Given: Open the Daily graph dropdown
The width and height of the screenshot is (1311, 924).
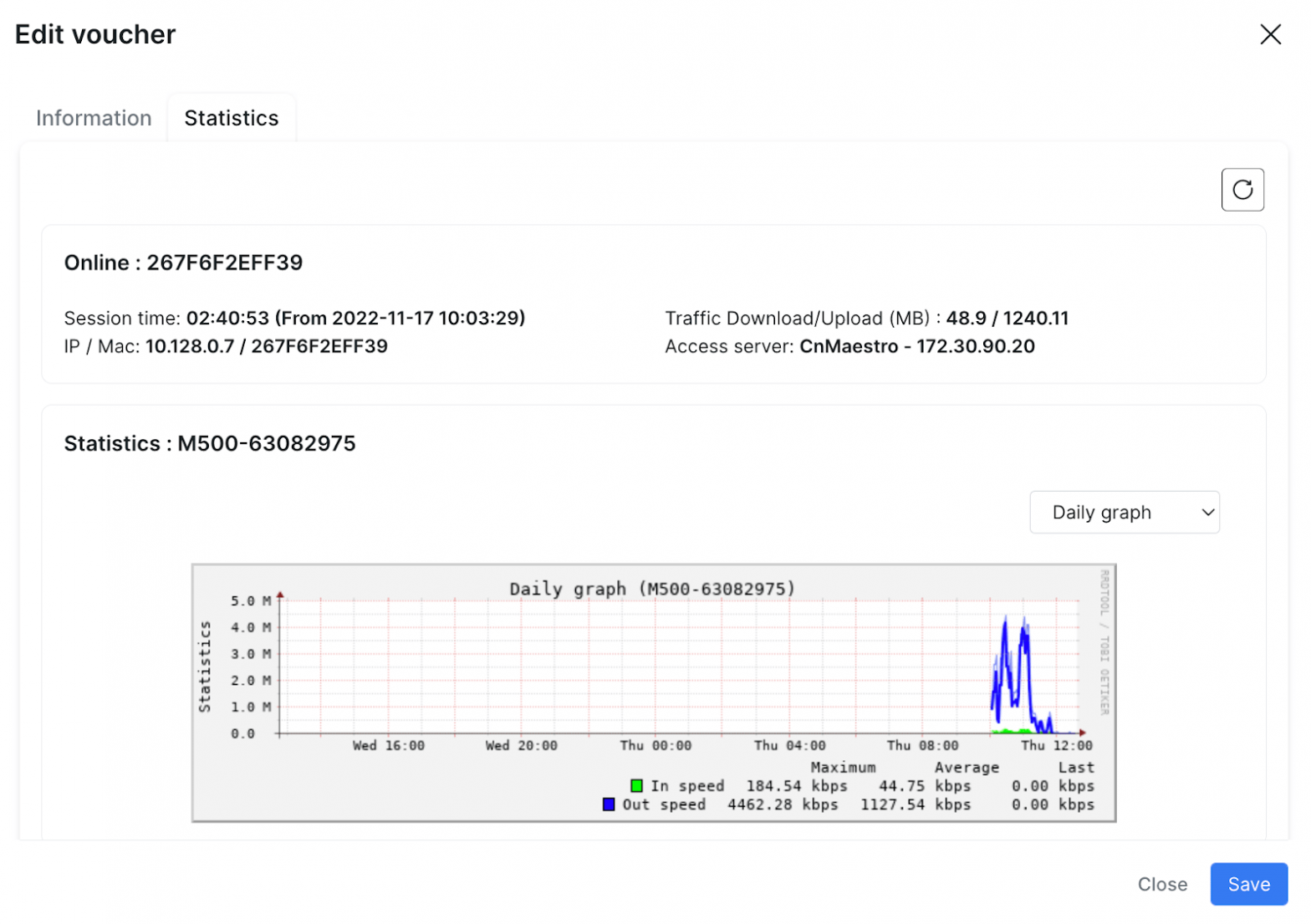Looking at the screenshot, I should point(1123,512).
